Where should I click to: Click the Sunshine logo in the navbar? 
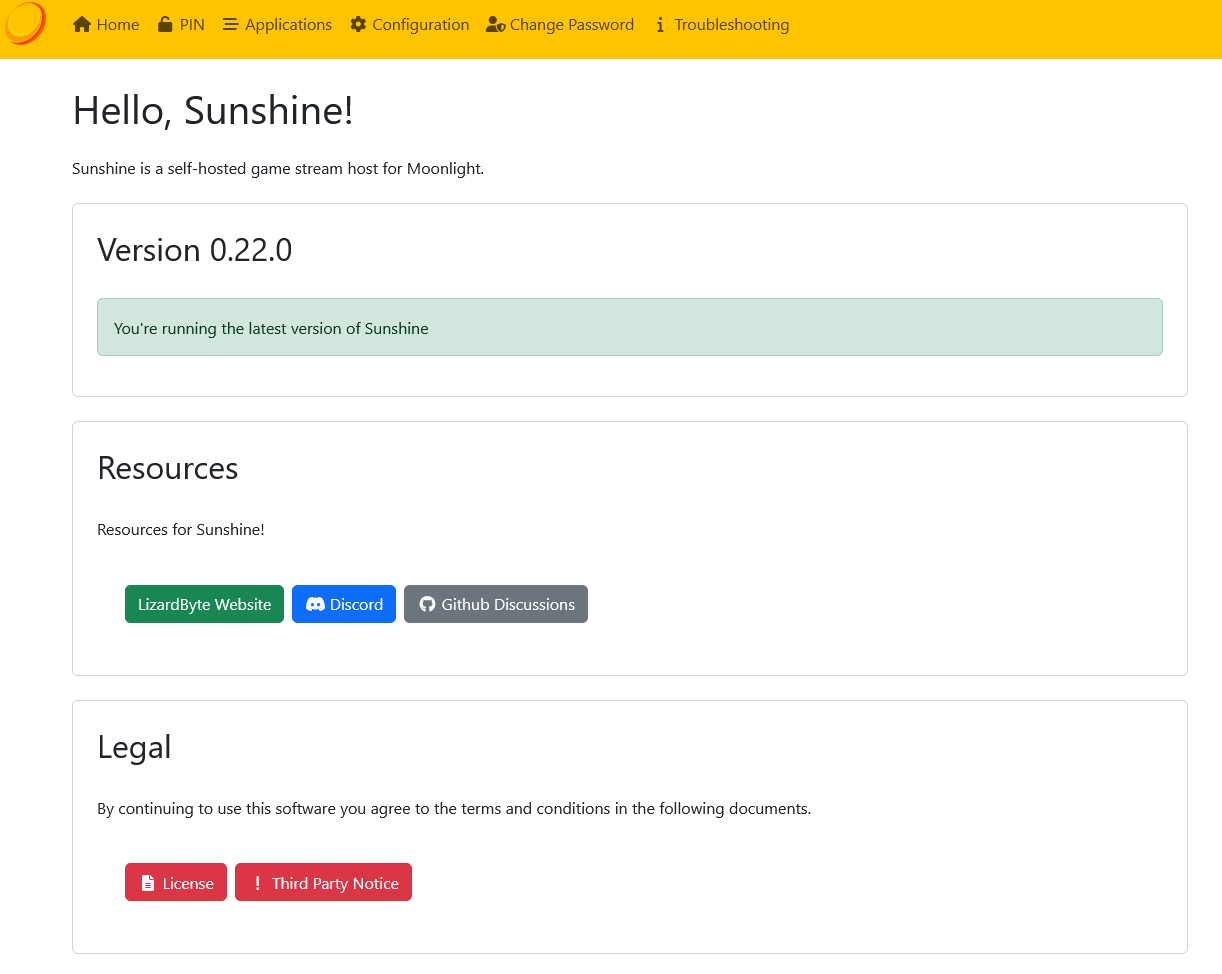point(25,23)
